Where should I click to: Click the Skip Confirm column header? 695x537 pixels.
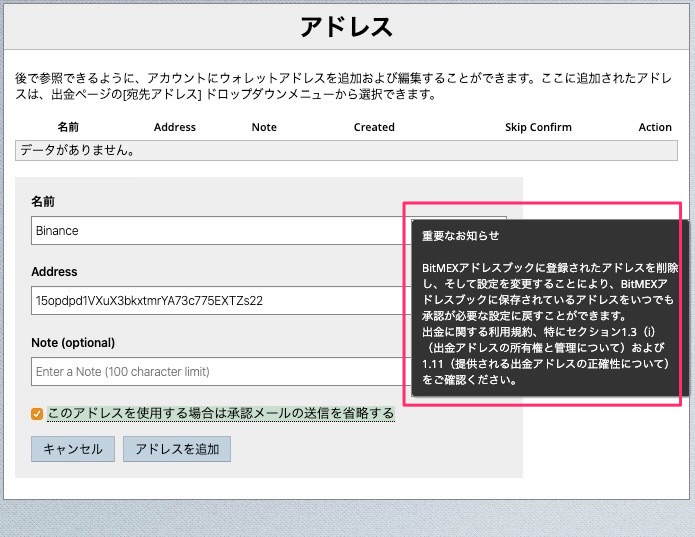click(x=538, y=127)
